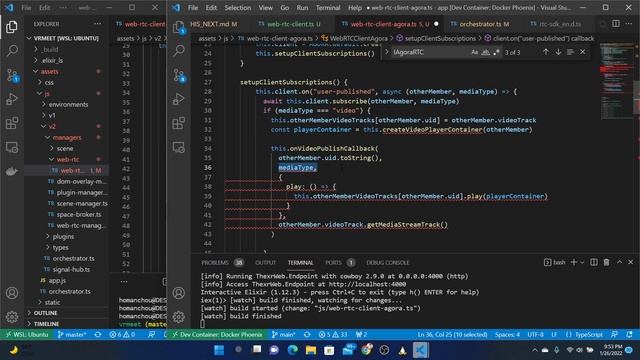Click WSL: Ubuntu remote indicator
The width and height of the screenshot is (640, 360).
[27, 335]
